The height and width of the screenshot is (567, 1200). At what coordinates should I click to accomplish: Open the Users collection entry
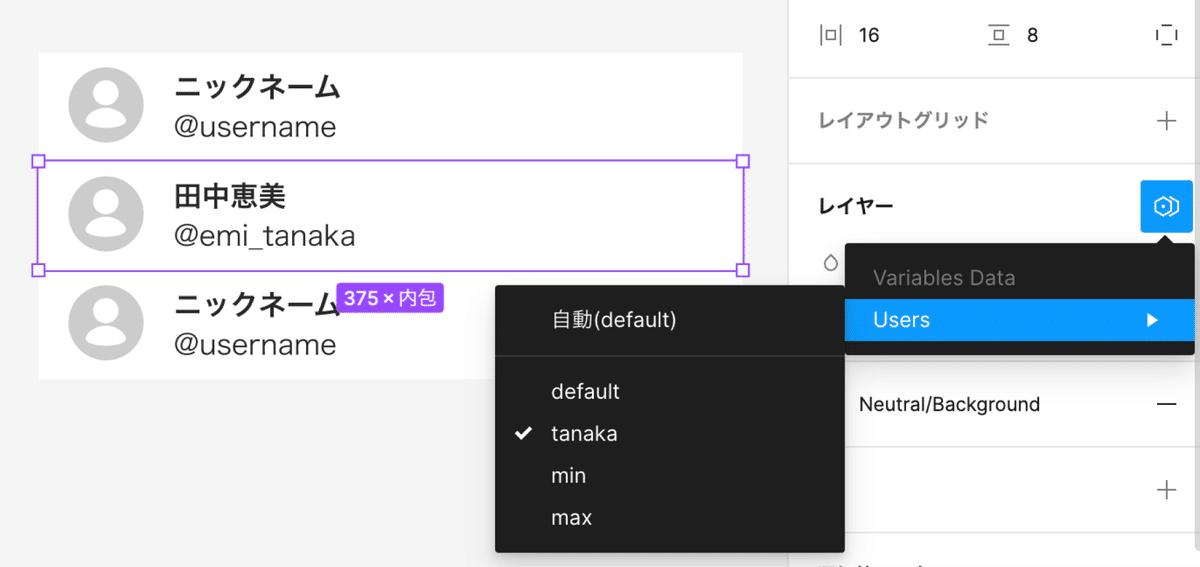(901, 320)
